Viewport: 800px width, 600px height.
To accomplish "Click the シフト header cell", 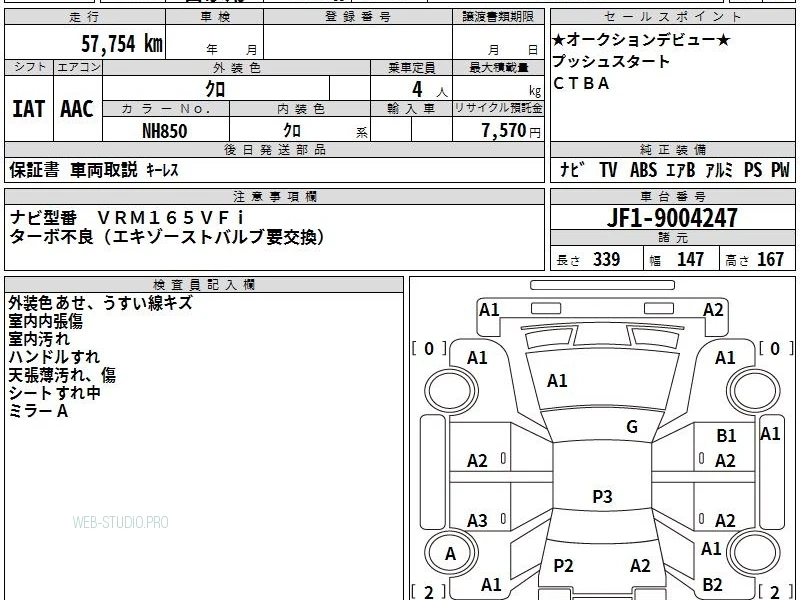I will click(29, 67).
